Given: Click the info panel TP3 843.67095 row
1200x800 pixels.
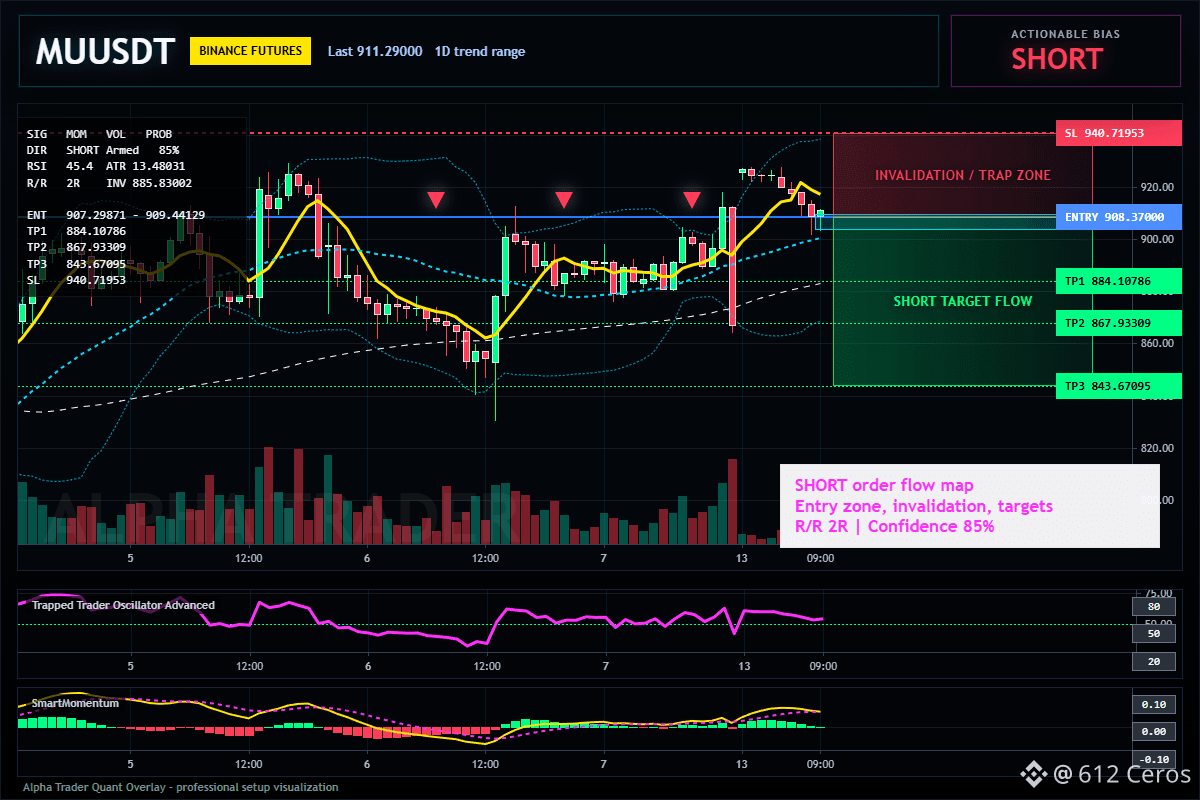Looking at the screenshot, I should tap(76, 264).
